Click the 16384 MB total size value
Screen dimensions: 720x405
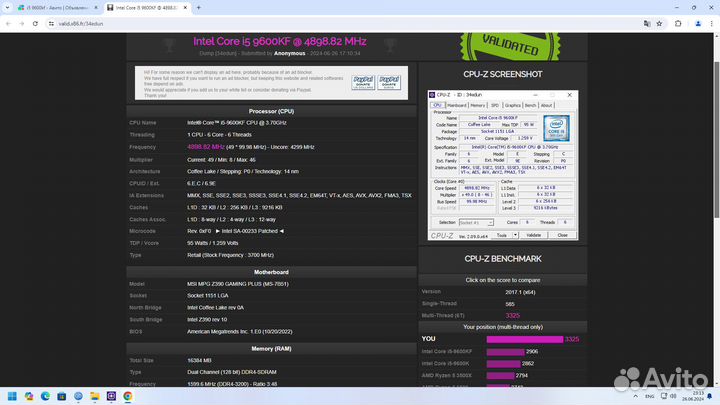pyautogui.click(x=199, y=360)
